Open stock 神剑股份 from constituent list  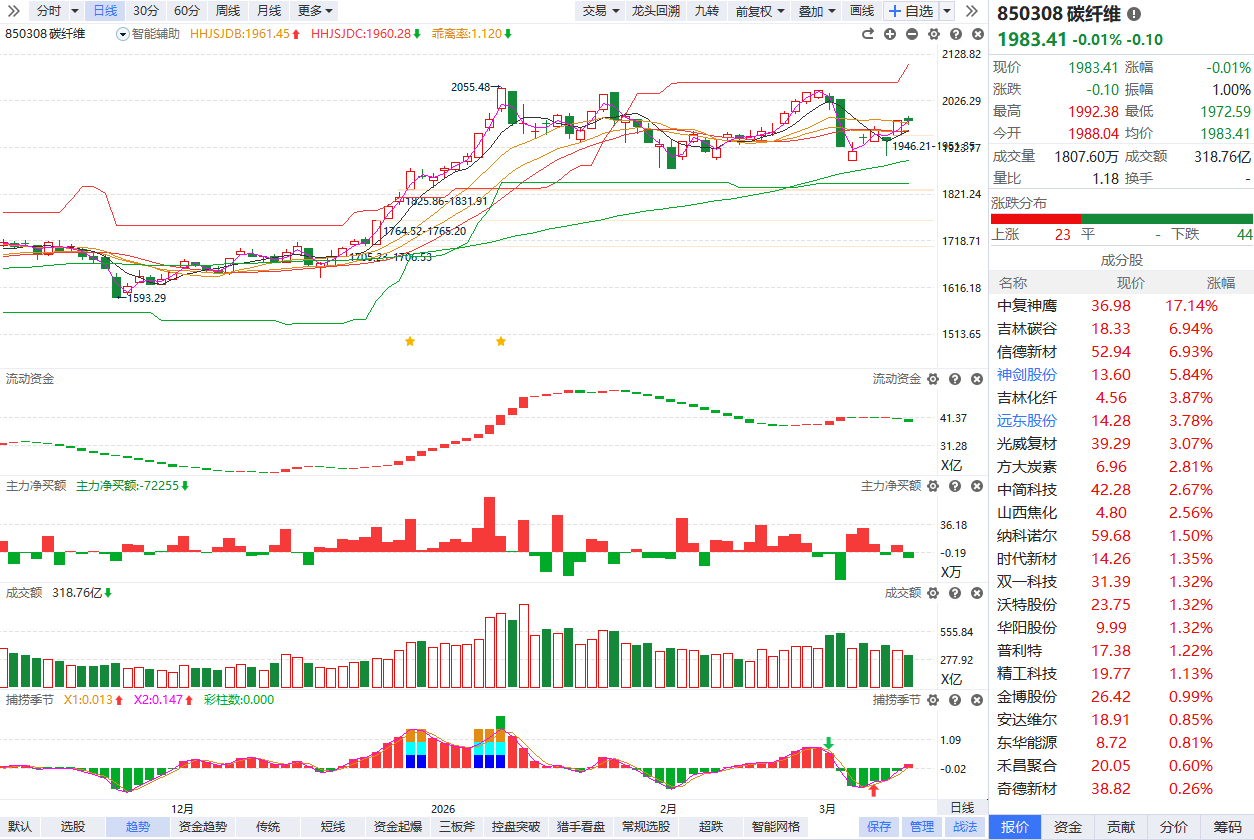tap(1026, 375)
